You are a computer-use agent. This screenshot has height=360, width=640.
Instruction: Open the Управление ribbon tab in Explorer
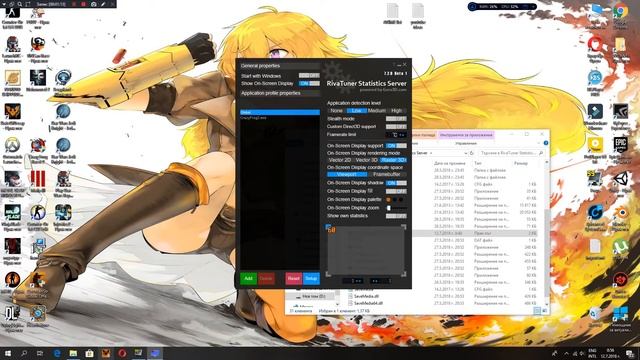(x=466, y=144)
